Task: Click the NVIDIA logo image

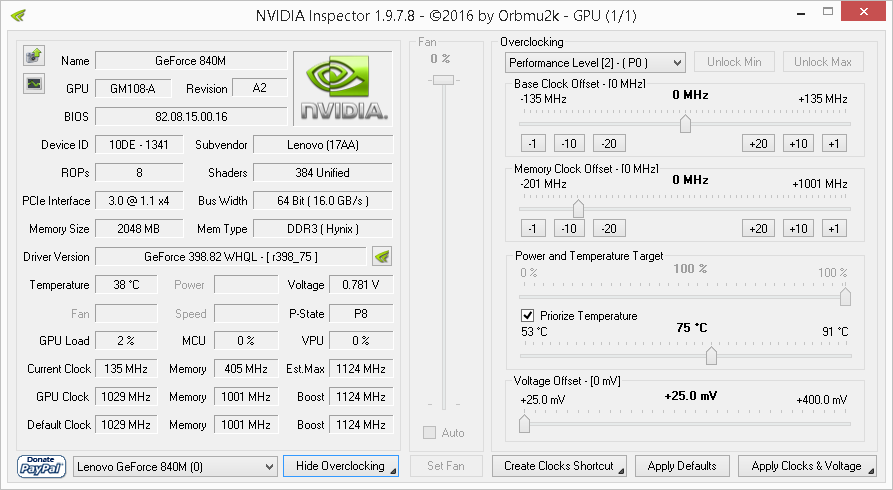Action: (343, 88)
